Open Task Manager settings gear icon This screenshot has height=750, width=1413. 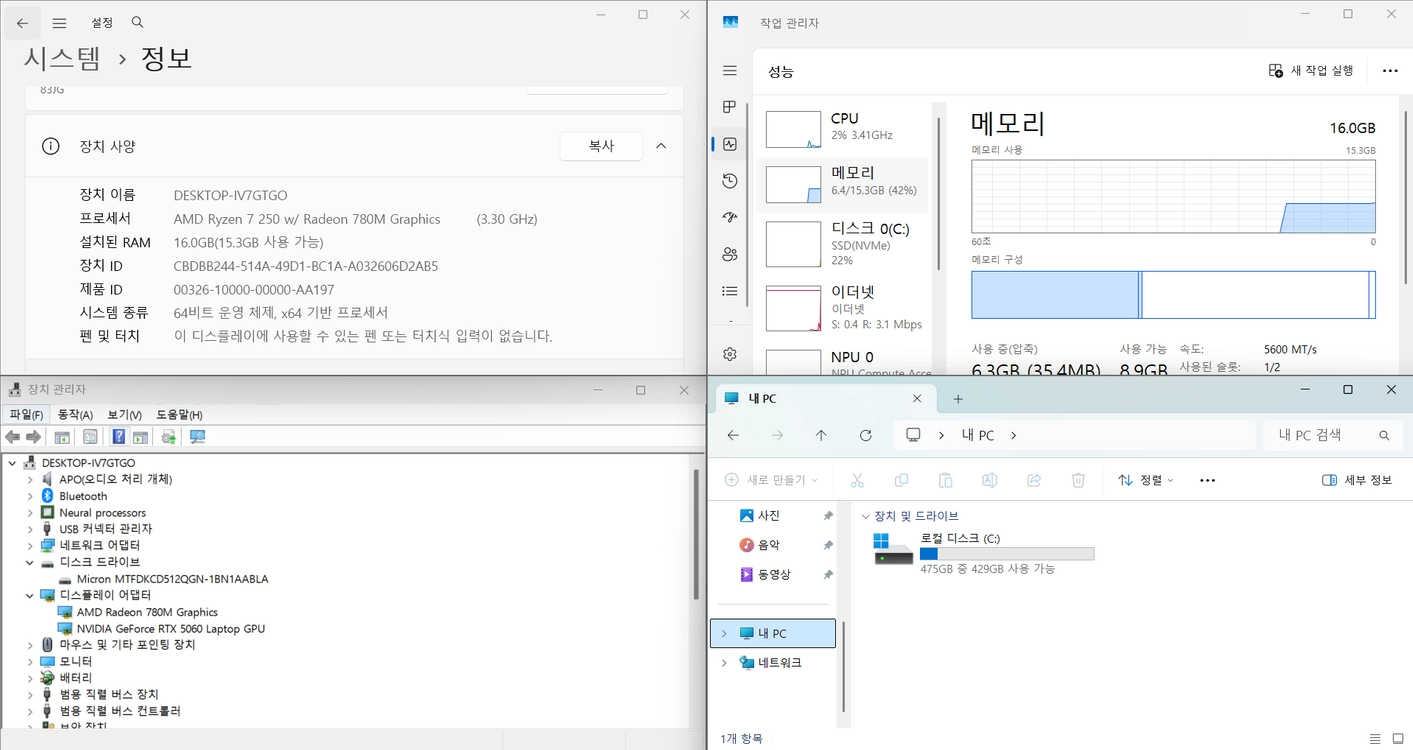(x=730, y=354)
